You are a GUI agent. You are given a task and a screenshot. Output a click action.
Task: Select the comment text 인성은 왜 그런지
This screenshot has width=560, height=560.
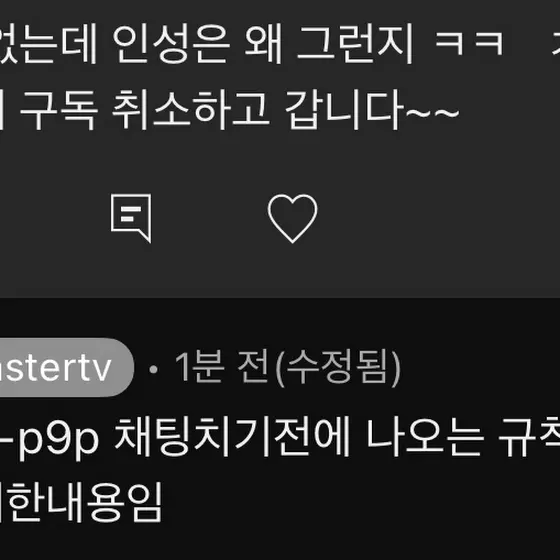pos(263,44)
